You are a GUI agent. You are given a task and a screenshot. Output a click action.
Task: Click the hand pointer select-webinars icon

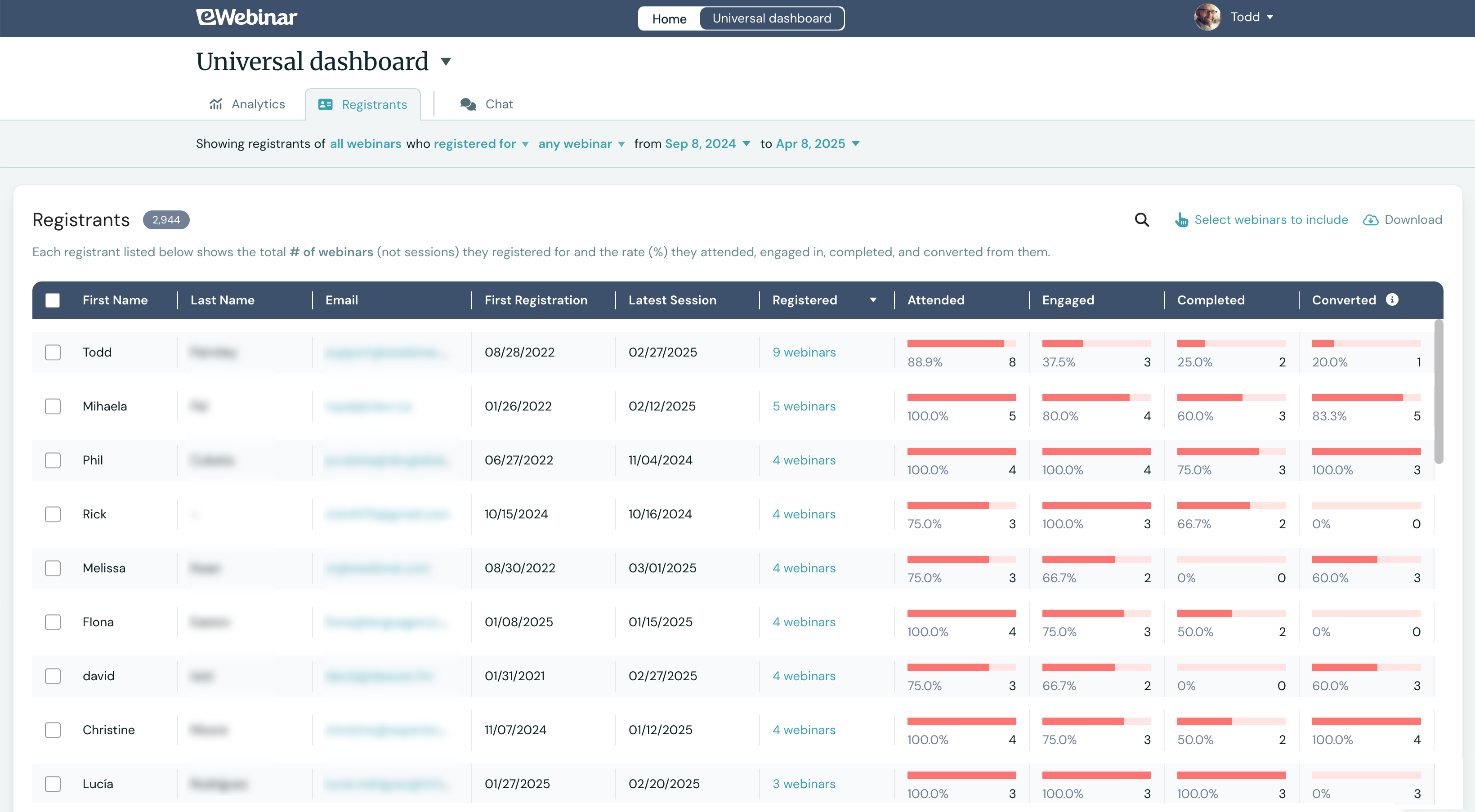(x=1181, y=220)
